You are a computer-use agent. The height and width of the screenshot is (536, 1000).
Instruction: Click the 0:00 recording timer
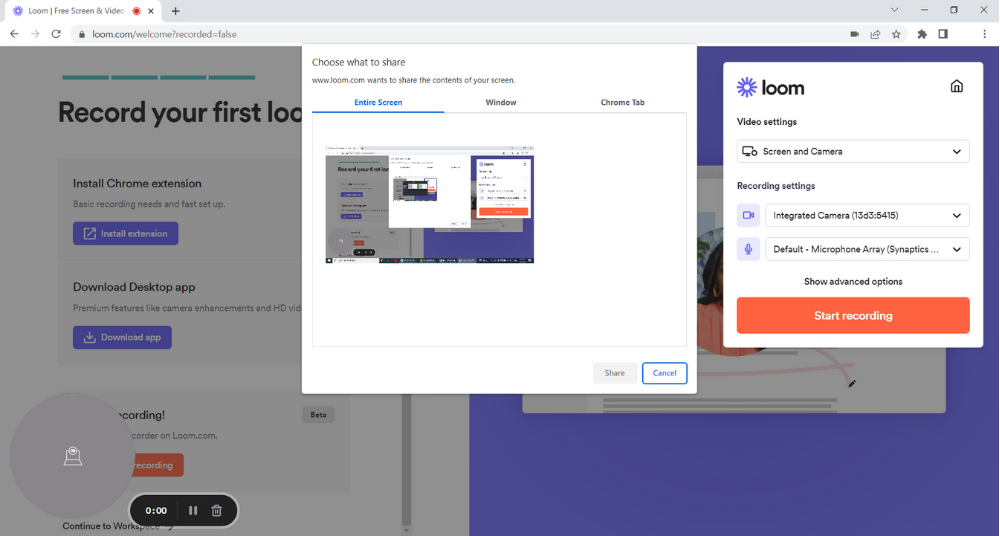pos(156,510)
